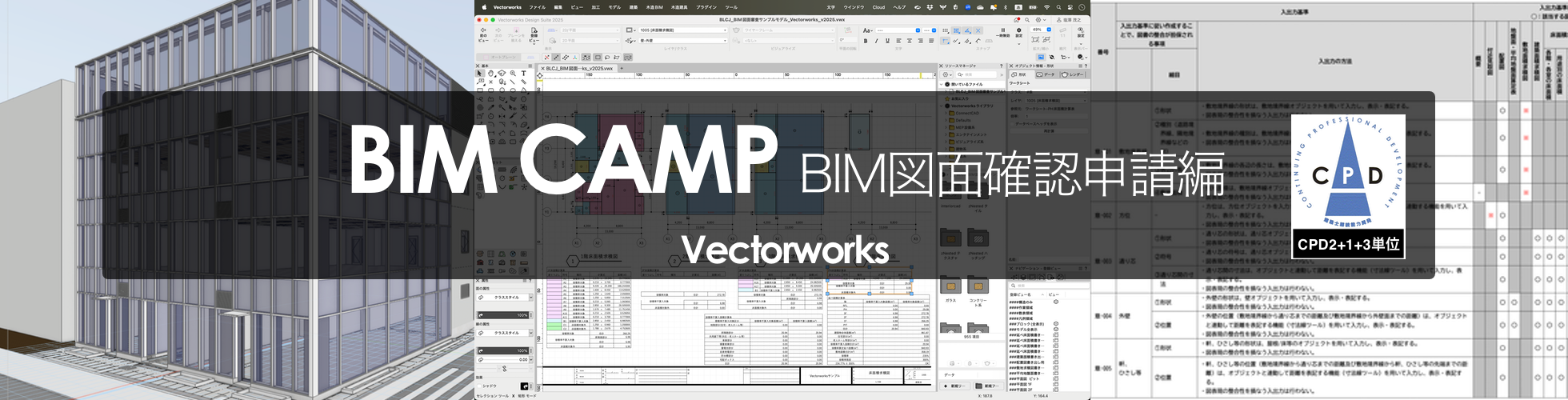Image resolution: width=1568 pixels, height=400 pixels.
Task: Apply Italic text formatting
Action: tap(877, 41)
